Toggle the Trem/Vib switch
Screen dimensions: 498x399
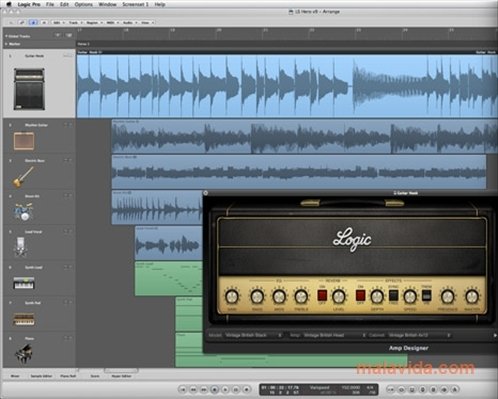point(426,295)
